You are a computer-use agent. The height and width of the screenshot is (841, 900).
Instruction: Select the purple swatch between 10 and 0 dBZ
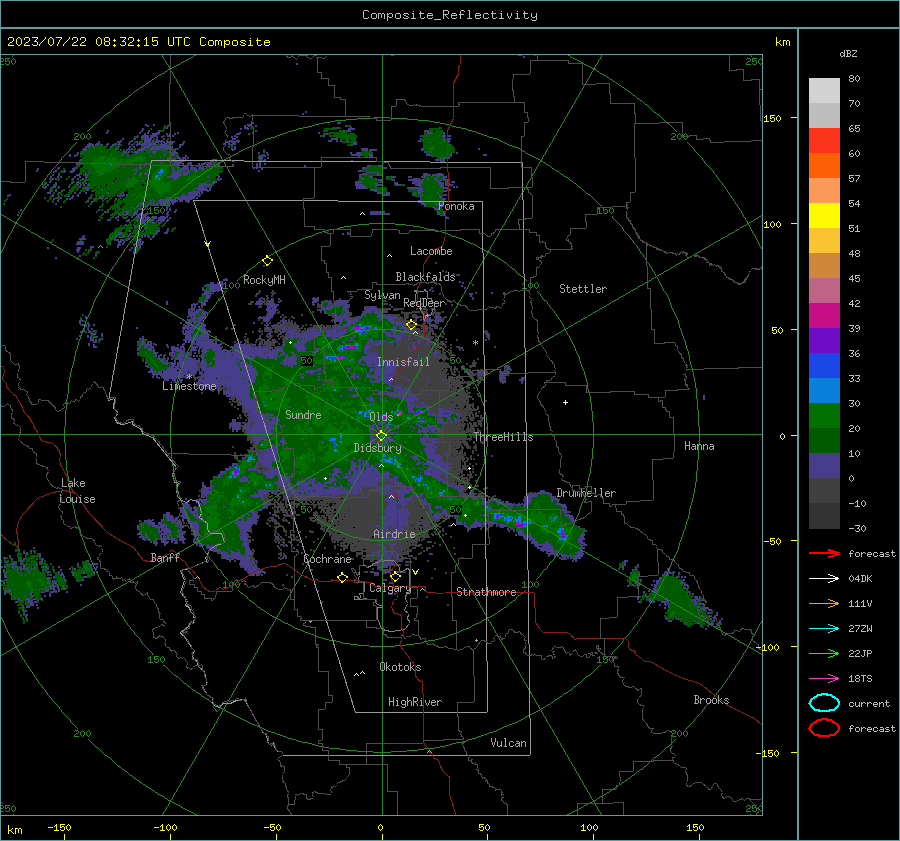pyautogui.click(x=824, y=466)
